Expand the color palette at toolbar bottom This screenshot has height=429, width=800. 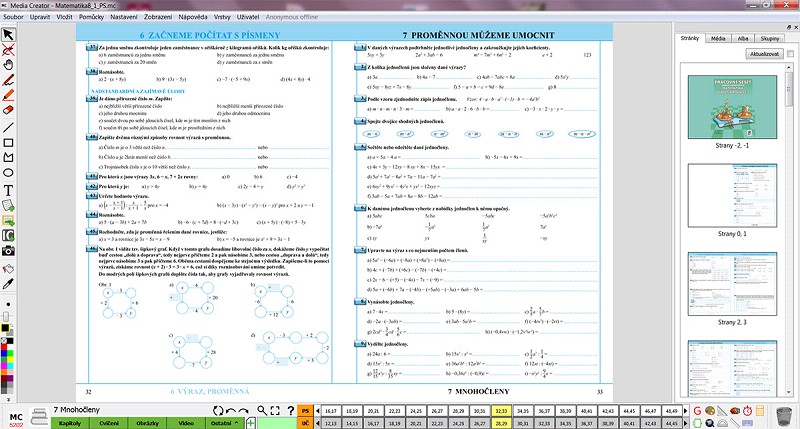[7, 400]
